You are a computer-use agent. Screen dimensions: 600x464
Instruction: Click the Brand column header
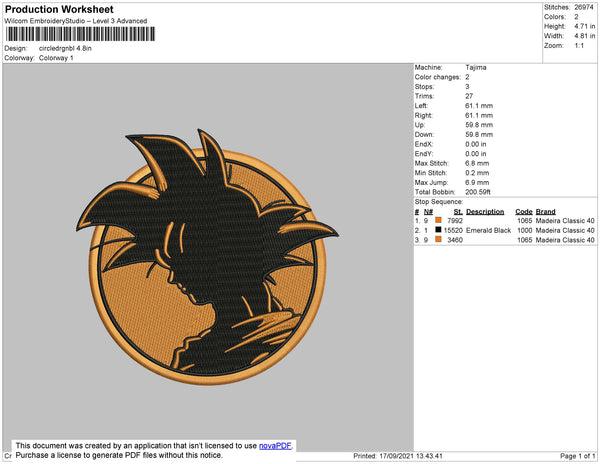click(x=545, y=212)
